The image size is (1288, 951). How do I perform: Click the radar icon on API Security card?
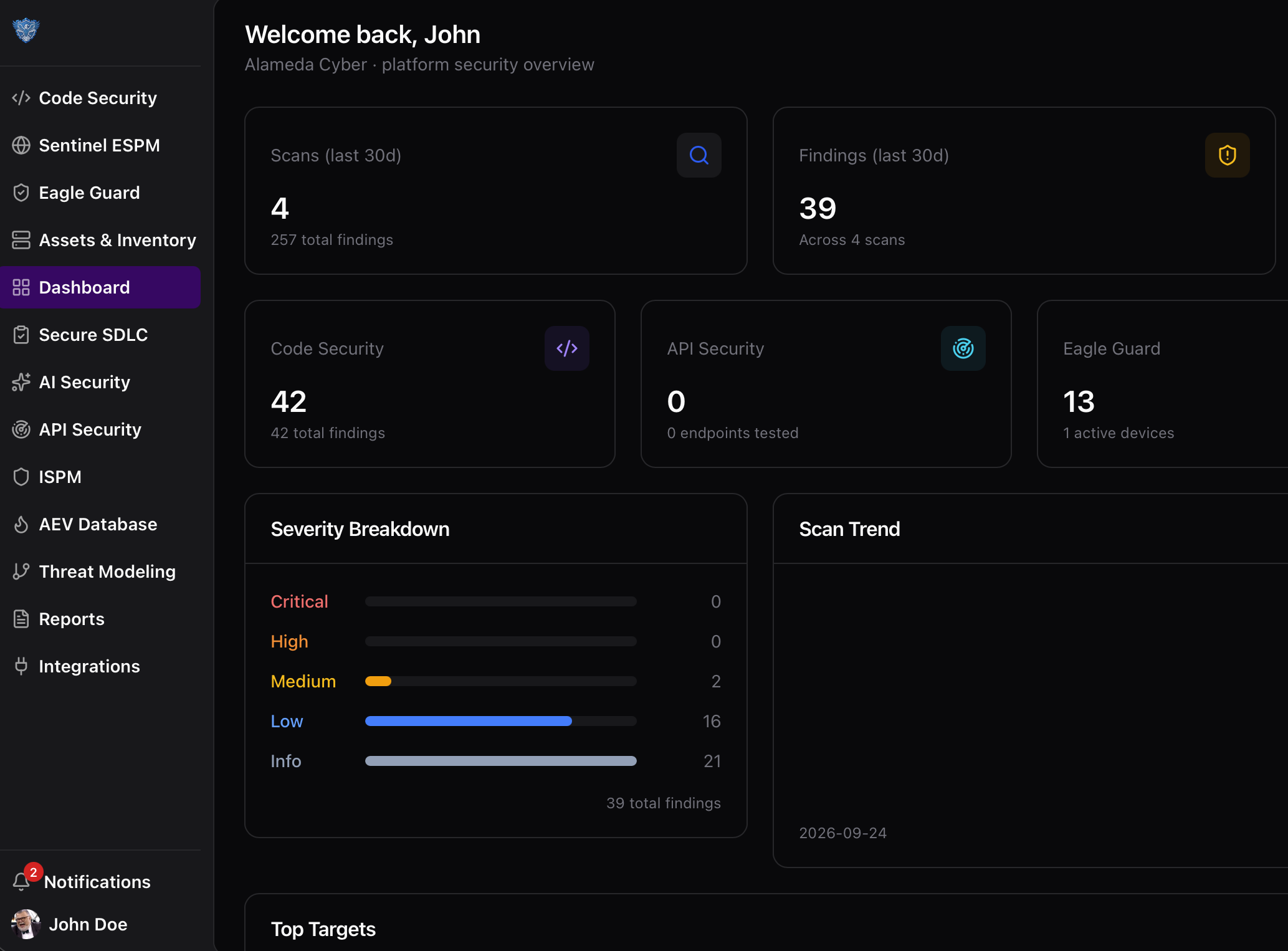point(963,348)
